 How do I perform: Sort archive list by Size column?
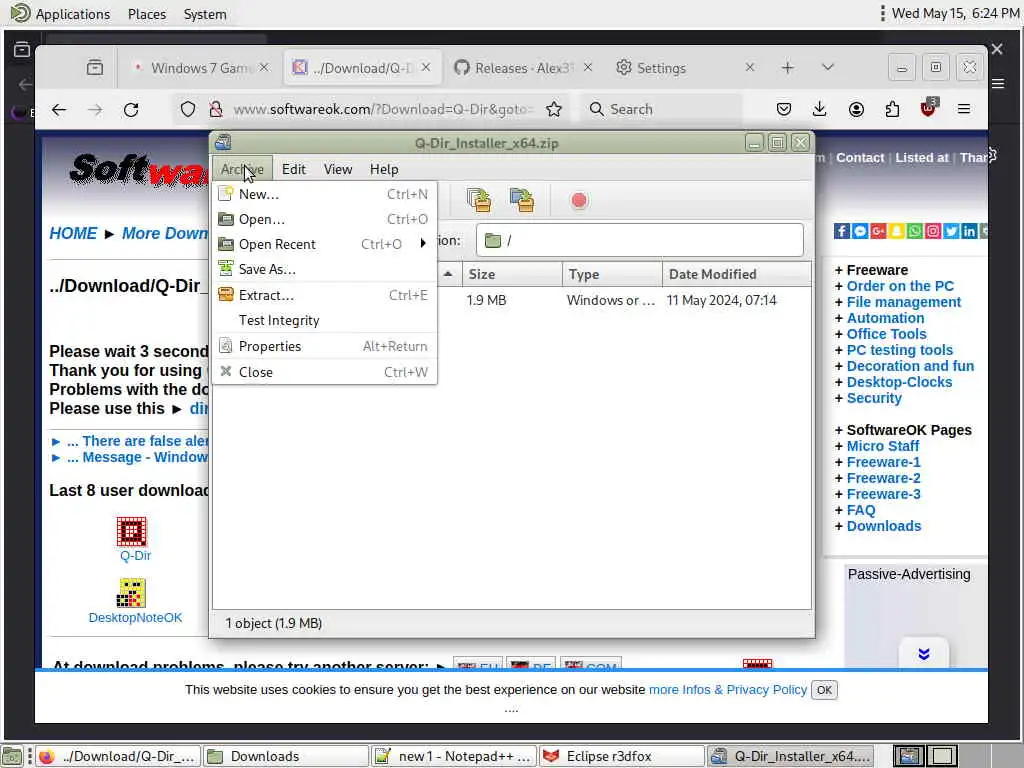point(513,274)
